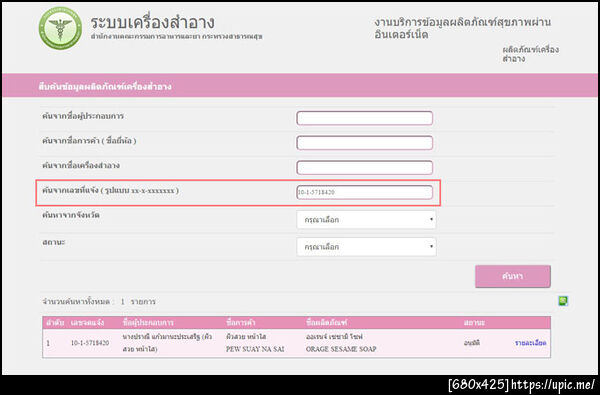Open the รายละเอียด details link in result row
The image size is (600, 395).
coord(530,343)
